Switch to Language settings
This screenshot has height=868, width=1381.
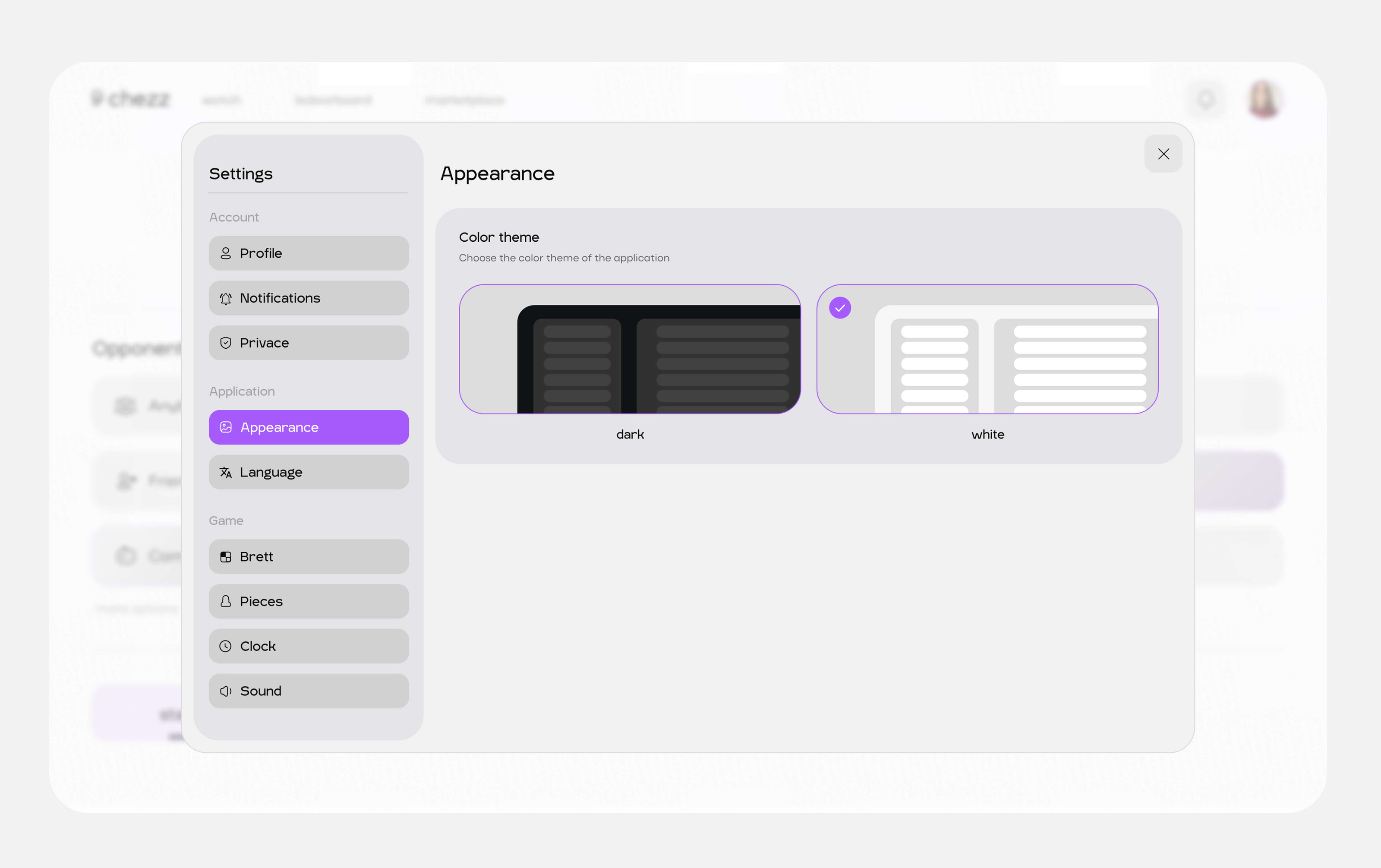tap(309, 472)
